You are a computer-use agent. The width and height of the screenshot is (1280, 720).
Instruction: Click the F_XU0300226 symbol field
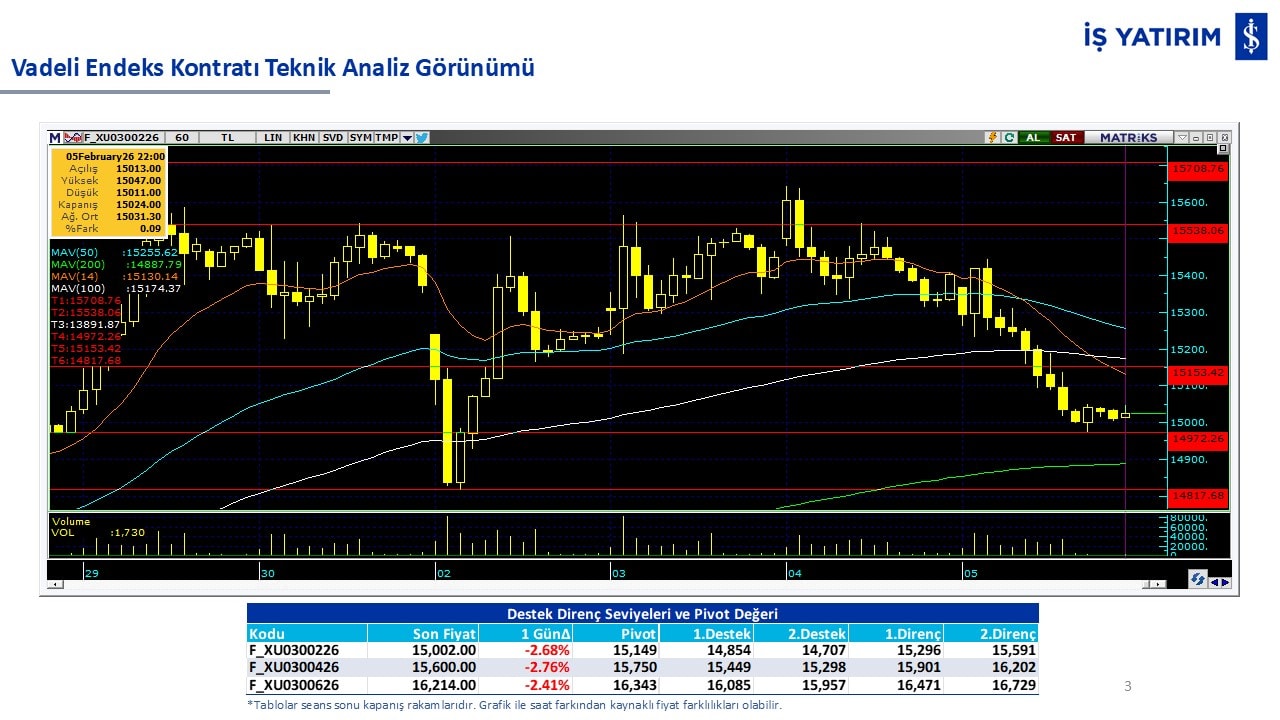tap(121, 138)
